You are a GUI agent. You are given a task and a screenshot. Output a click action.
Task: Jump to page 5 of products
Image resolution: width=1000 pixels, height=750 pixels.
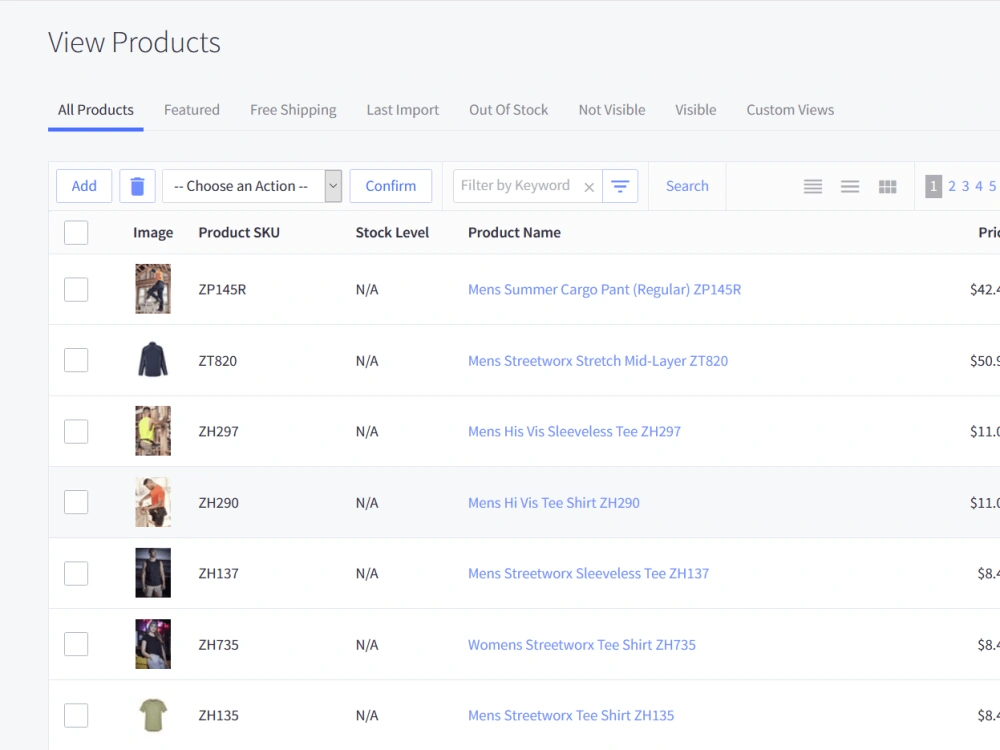point(992,186)
